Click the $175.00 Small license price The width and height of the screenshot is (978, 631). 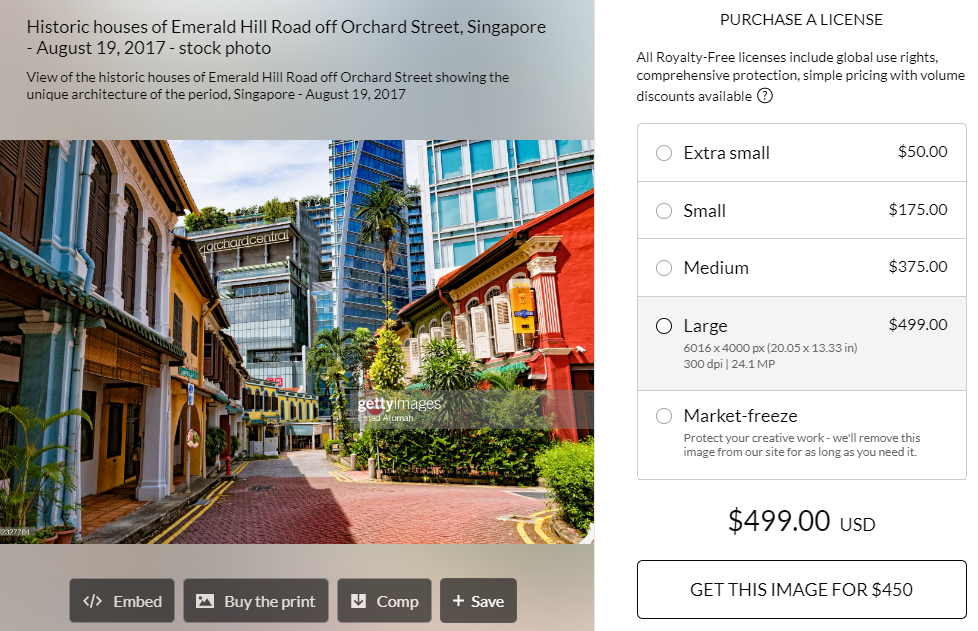click(x=917, y=210)
